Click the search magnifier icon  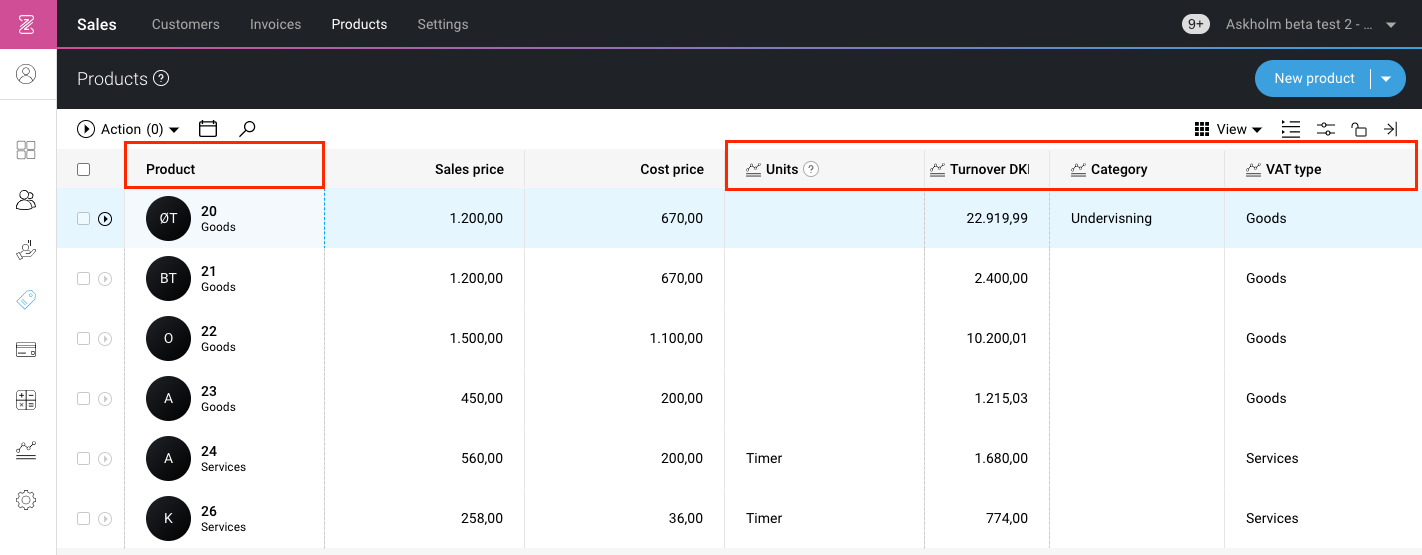click(x=247, y=128)
